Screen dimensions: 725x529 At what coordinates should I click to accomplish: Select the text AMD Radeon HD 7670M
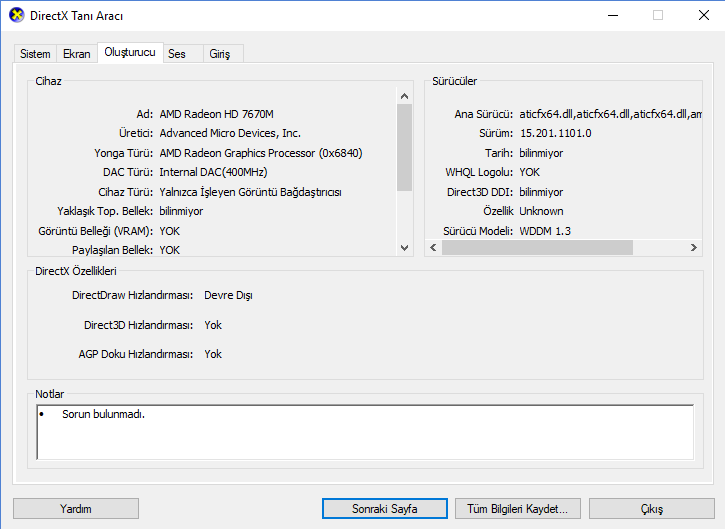(216, 114)
